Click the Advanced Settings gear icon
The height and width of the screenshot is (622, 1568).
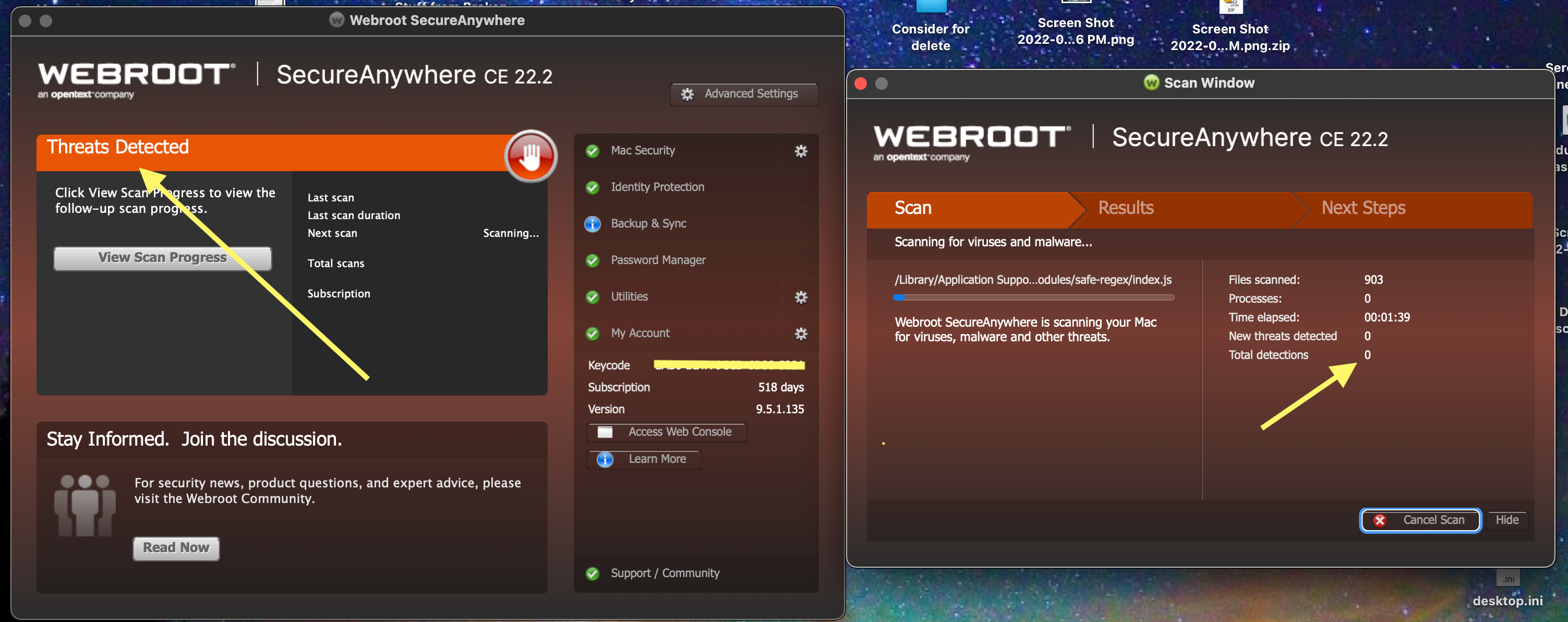687,94
